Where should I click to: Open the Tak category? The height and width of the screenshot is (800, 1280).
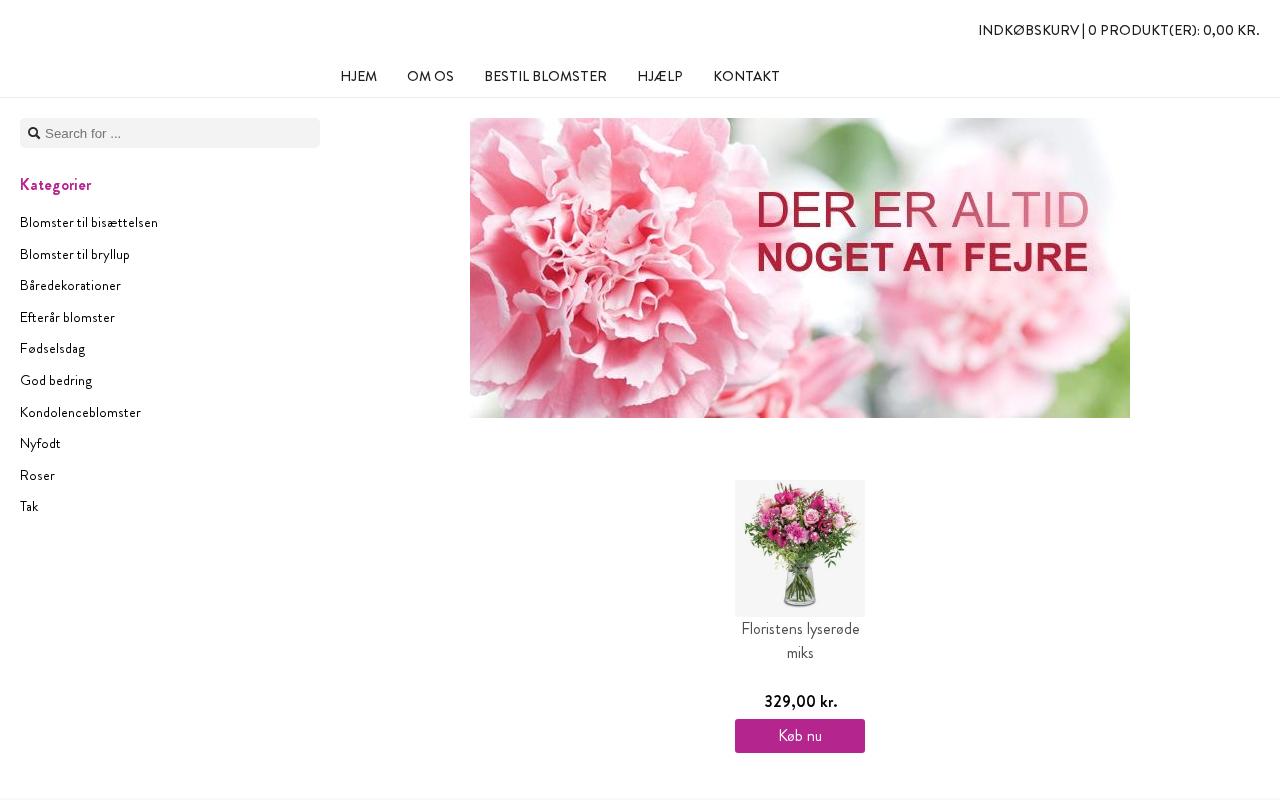[x=29, y=506]
